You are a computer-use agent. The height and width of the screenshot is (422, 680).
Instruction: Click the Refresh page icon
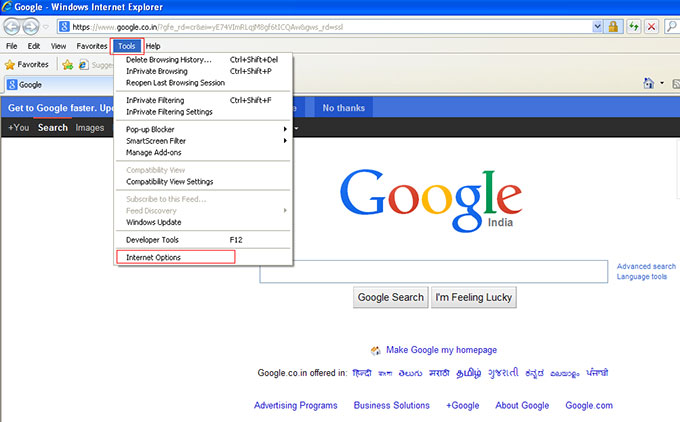(634, 27)
